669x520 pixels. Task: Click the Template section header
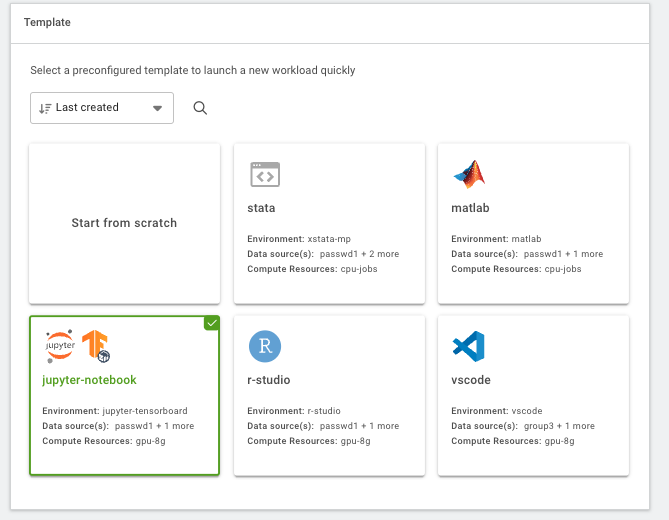click(x=47, y=22)
